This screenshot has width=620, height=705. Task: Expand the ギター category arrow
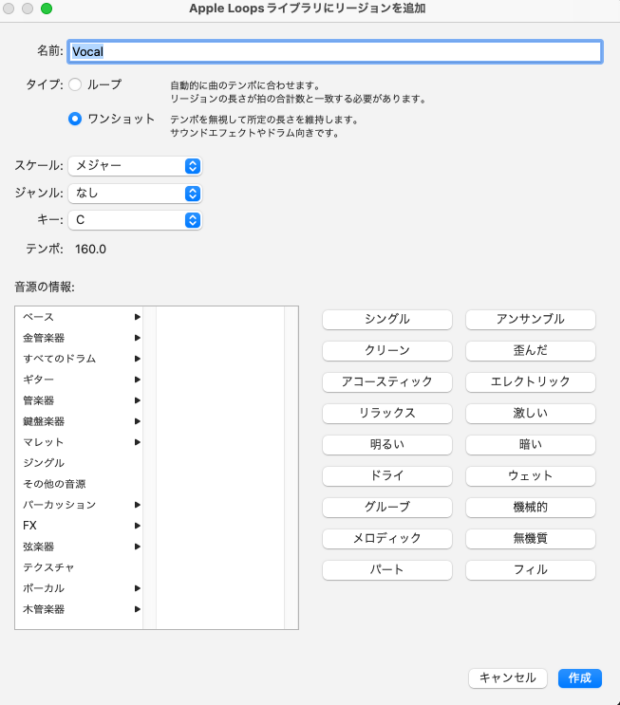click(x=138, y=379)
